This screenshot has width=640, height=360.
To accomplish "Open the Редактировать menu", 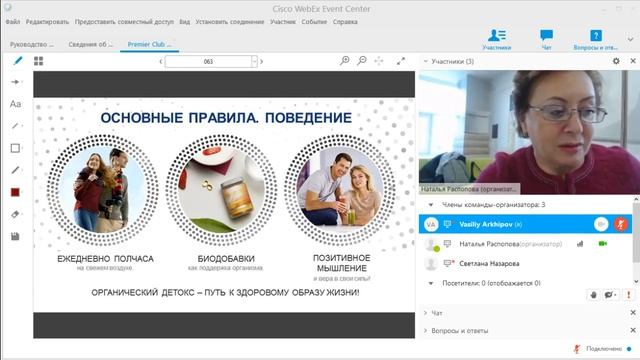I will 47,22.
